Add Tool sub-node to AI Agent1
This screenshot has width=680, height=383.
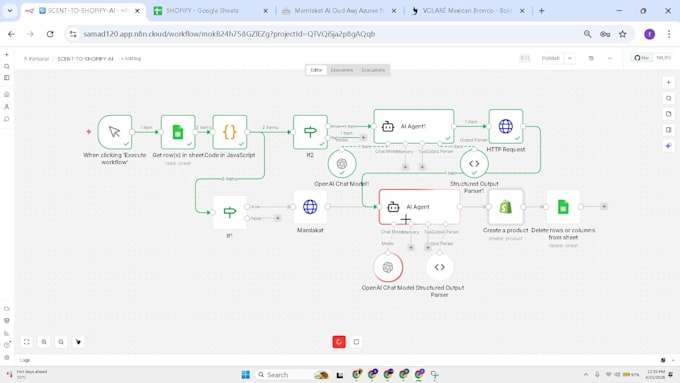click(422, 167)
